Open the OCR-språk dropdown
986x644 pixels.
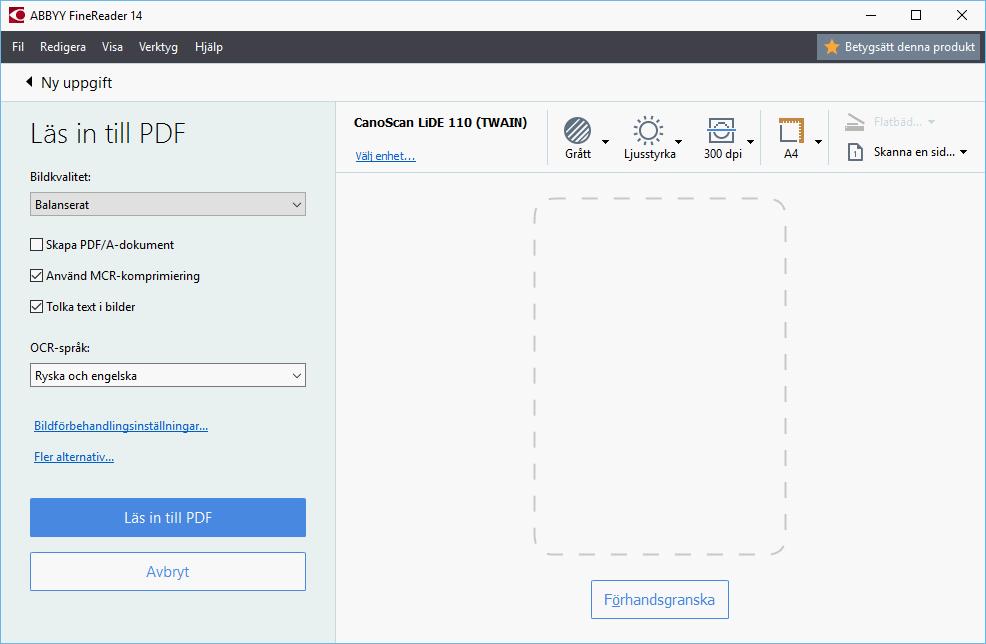(168, 375)
